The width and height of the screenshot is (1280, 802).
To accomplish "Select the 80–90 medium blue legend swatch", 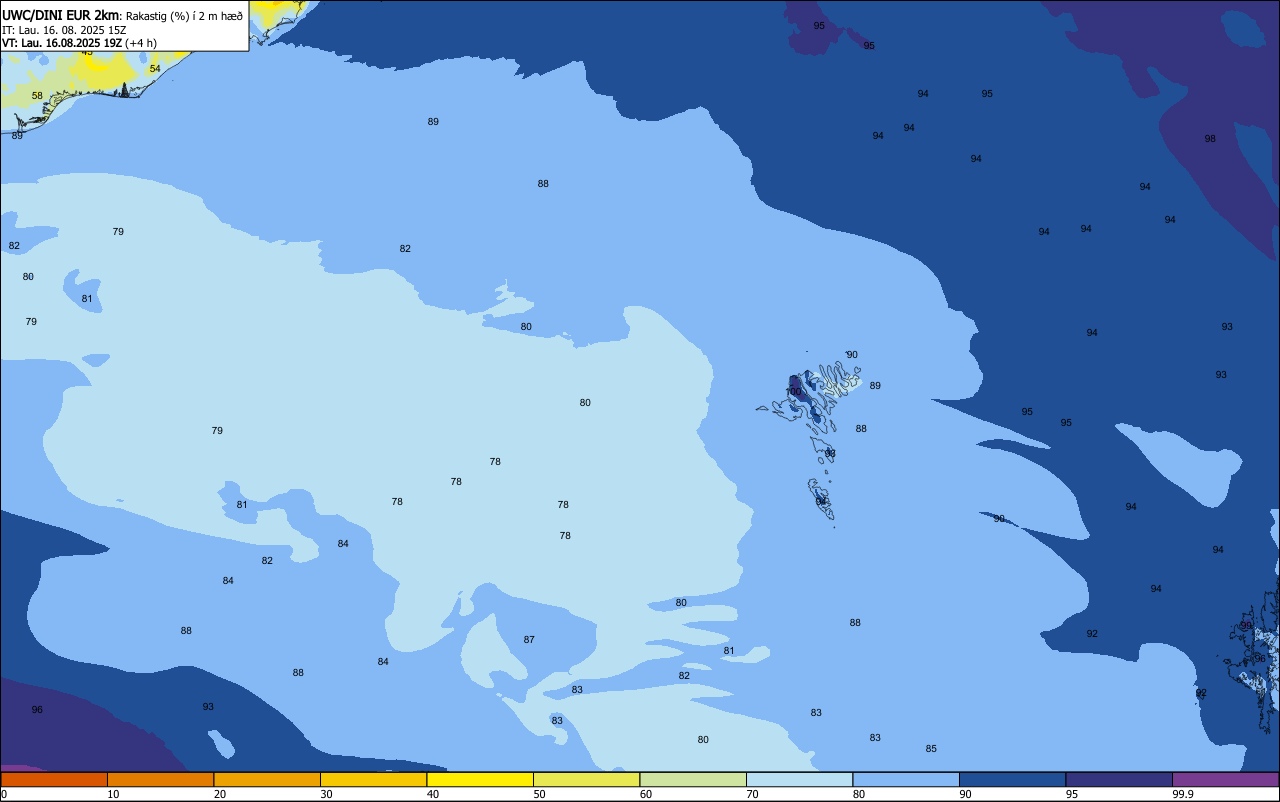I will tap(906, 779).
